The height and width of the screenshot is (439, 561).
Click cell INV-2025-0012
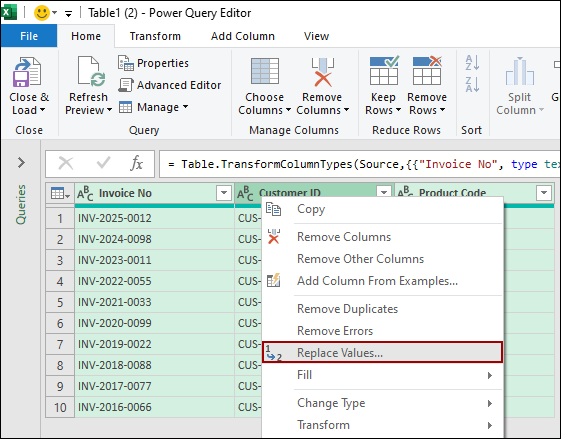pyautogui.click(x=154, y=218)
